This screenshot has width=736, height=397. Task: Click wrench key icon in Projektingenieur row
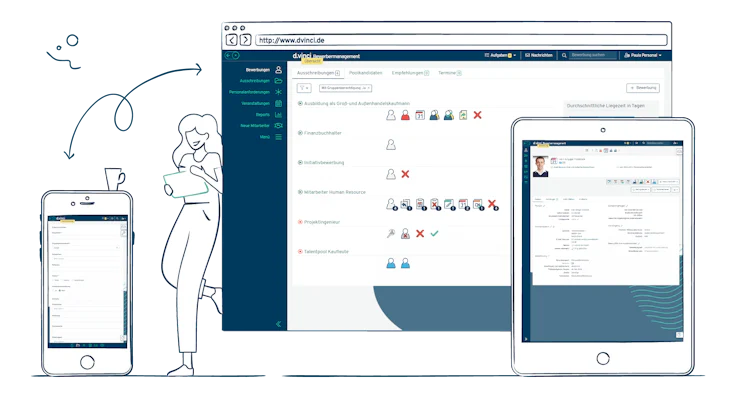point(391,234)
